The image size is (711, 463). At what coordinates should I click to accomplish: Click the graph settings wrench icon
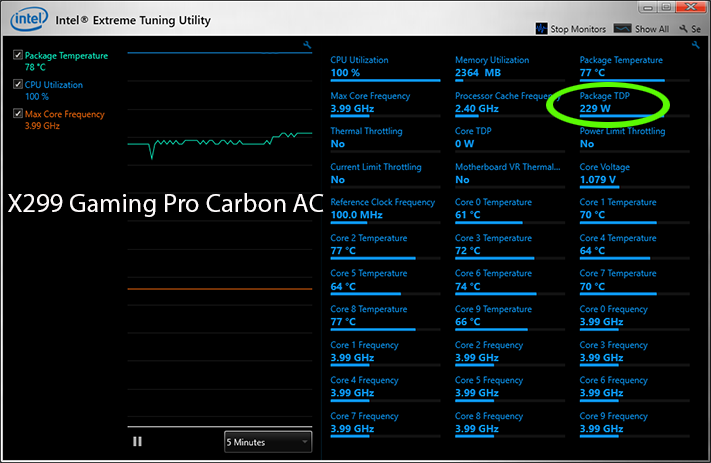pyautogui.click(x=307, y=44)
